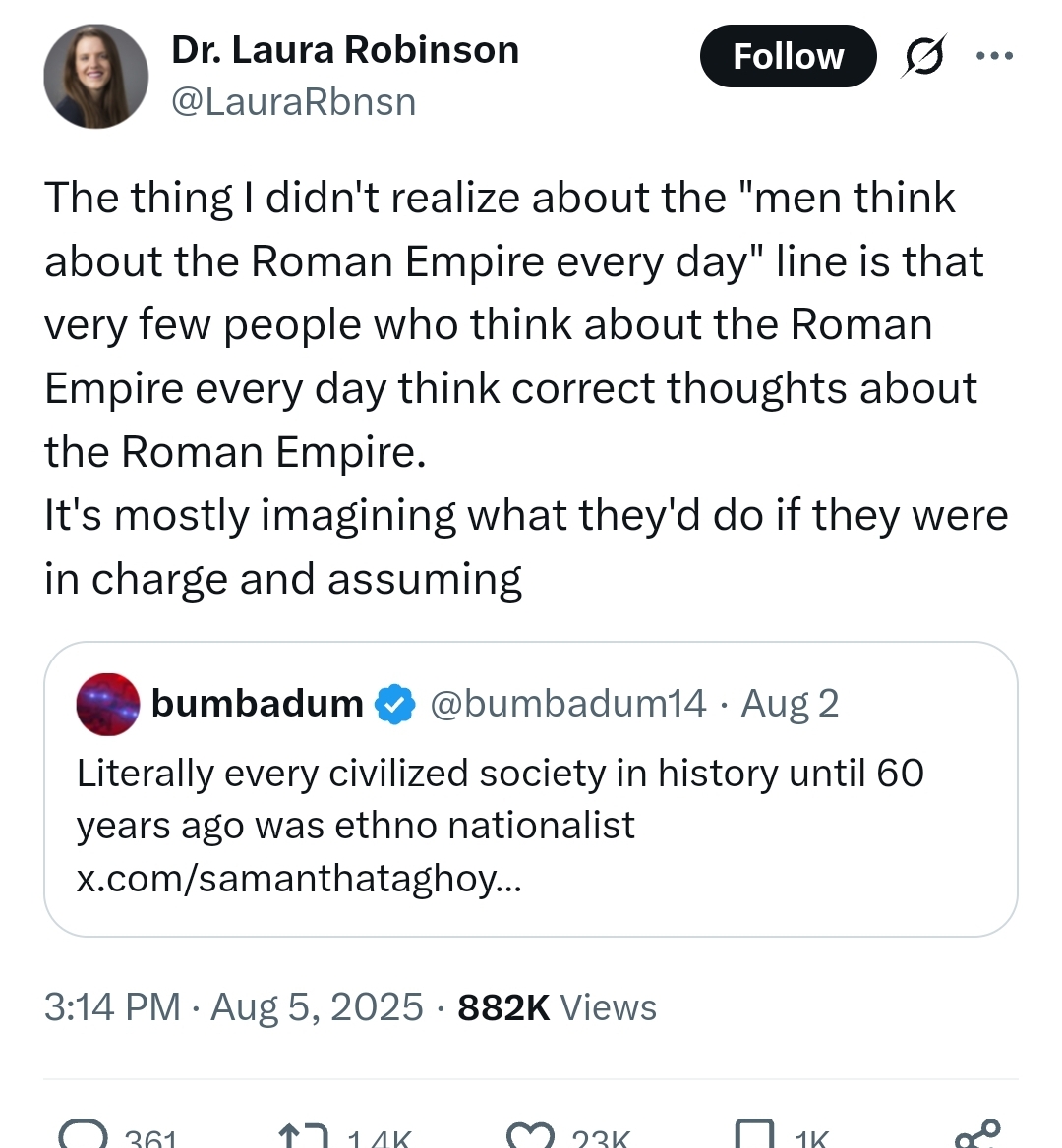Click the share icon at bottom right
The image size is (1062, 1148).
[x=976, y=1134]
